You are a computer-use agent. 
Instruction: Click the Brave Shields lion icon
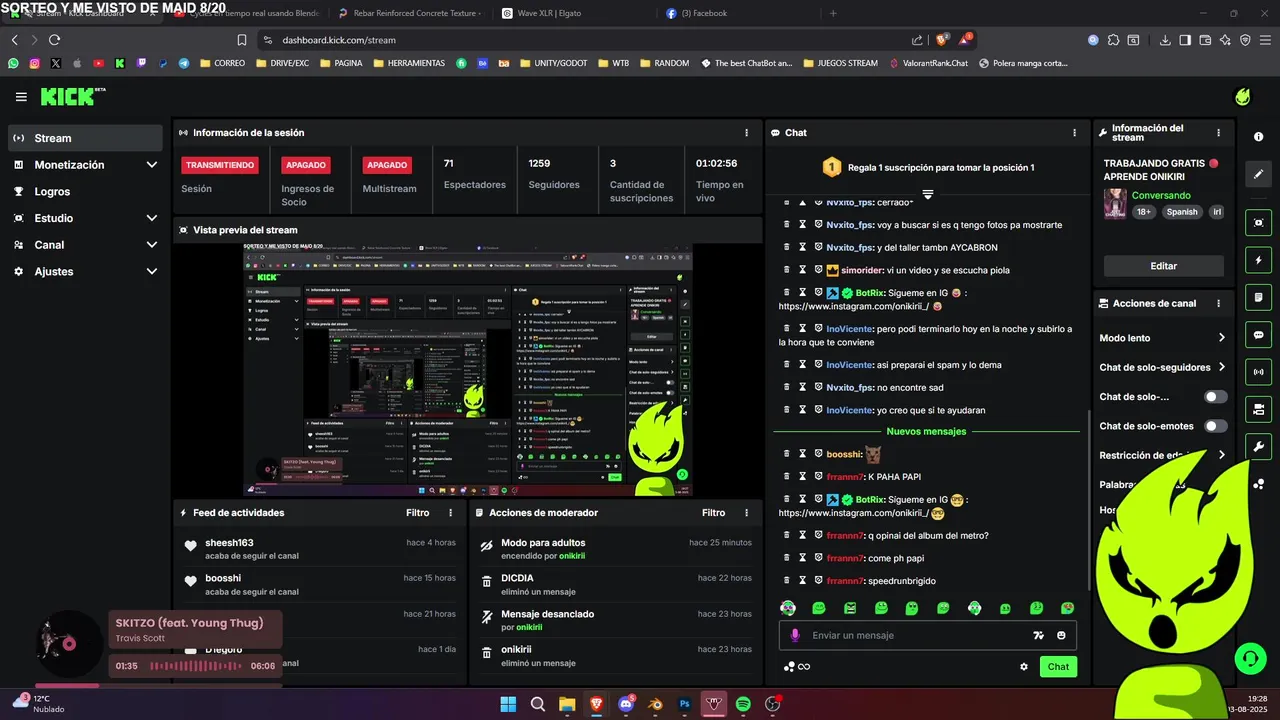pos(941,40)
